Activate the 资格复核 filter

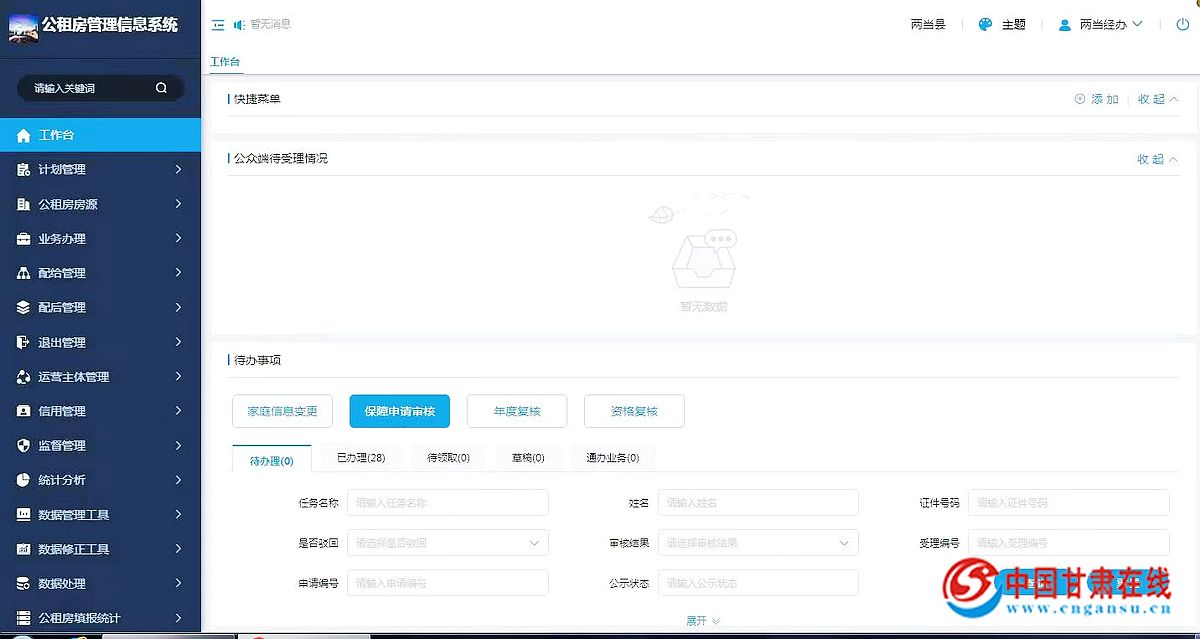(634, 410)
